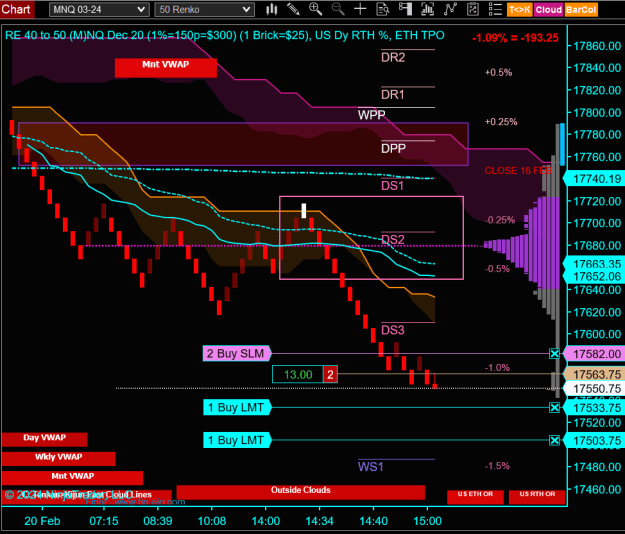This screenshot has width=625, height=534.
Task: Click the -1.0% level label
Action: click(497, 367)
